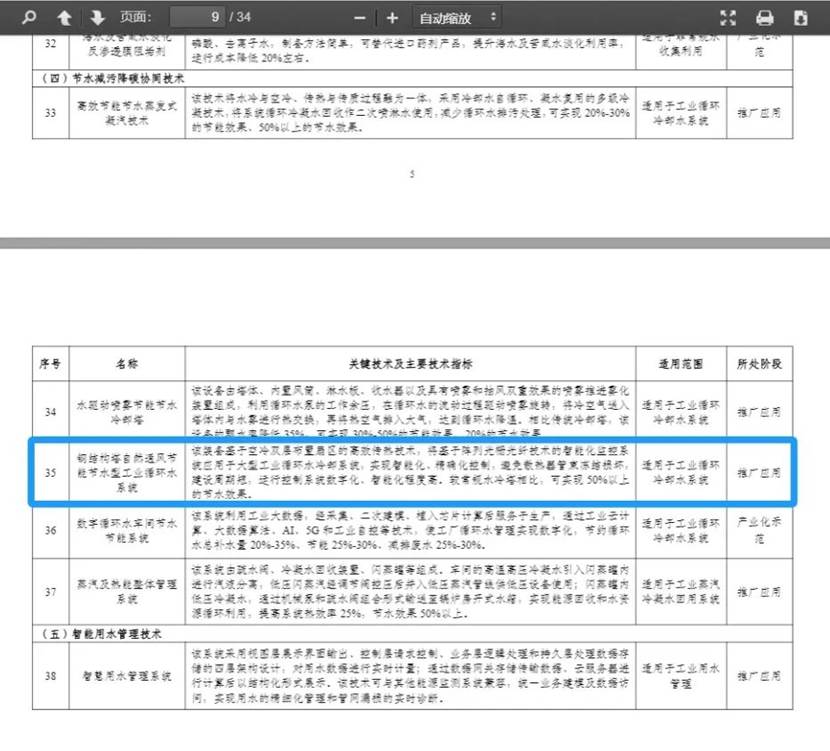Click the row number '38' cell
The width and height of the screenshot is (830, 751).
tap(50, 676)
